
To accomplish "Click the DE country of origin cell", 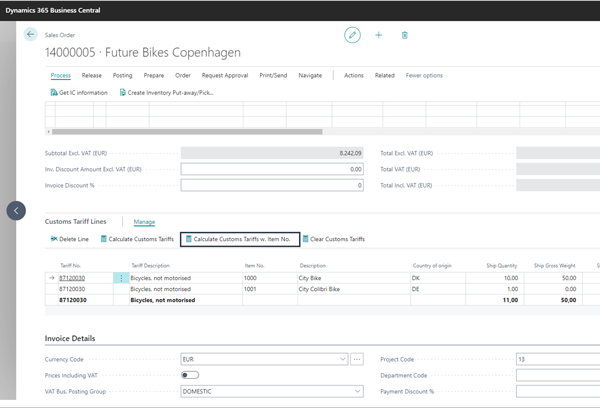I will click(x=438, y=289).
